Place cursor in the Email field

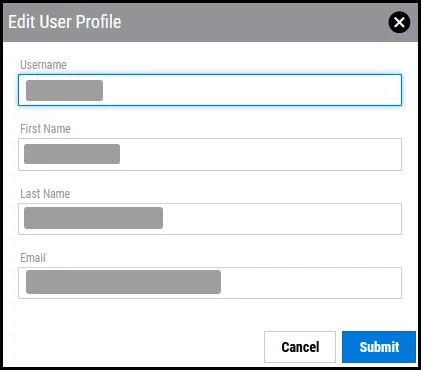click(x=210, y=283)
